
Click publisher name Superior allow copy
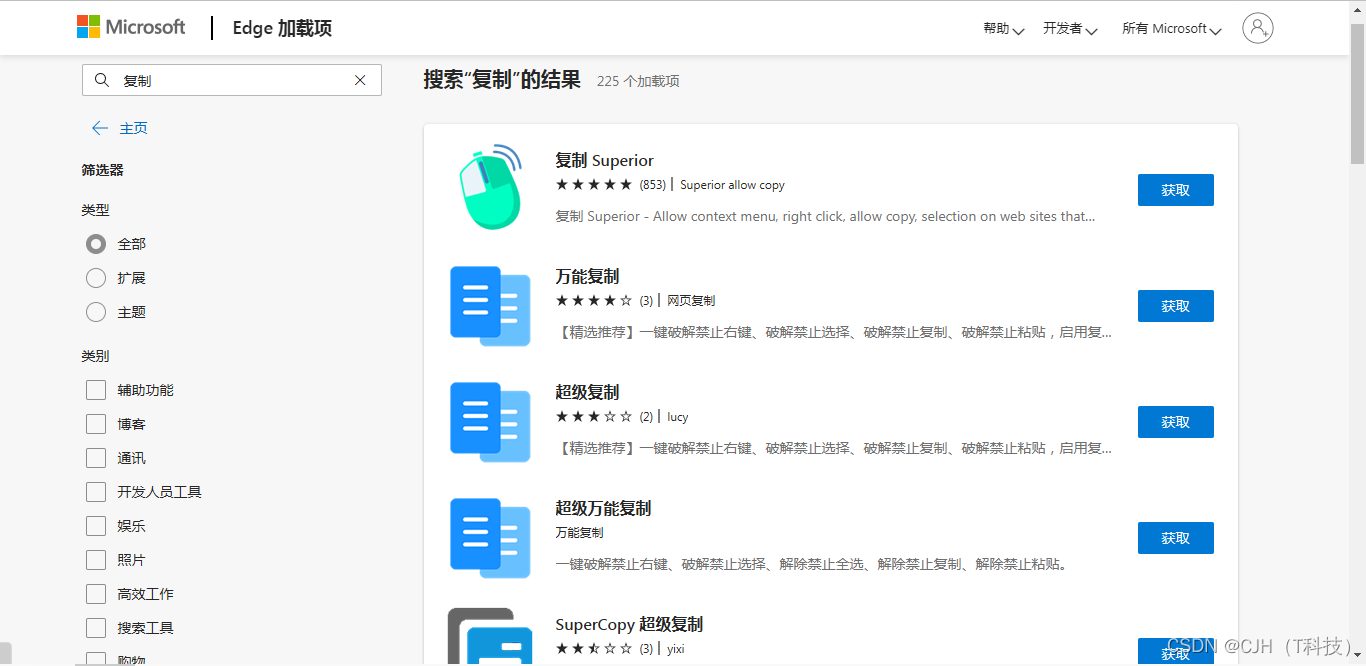(732, 185)
